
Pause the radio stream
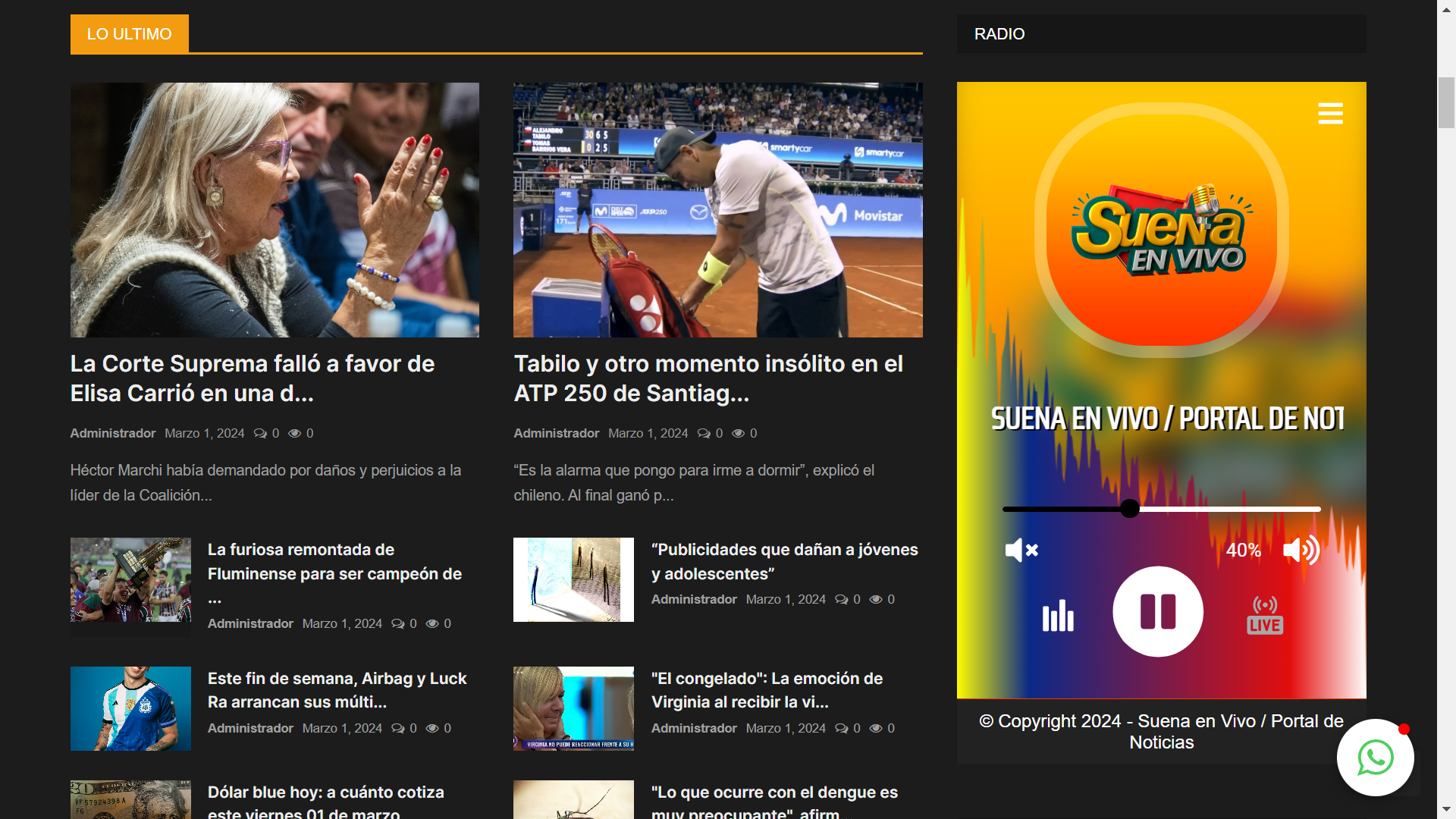coord(1158,611)
